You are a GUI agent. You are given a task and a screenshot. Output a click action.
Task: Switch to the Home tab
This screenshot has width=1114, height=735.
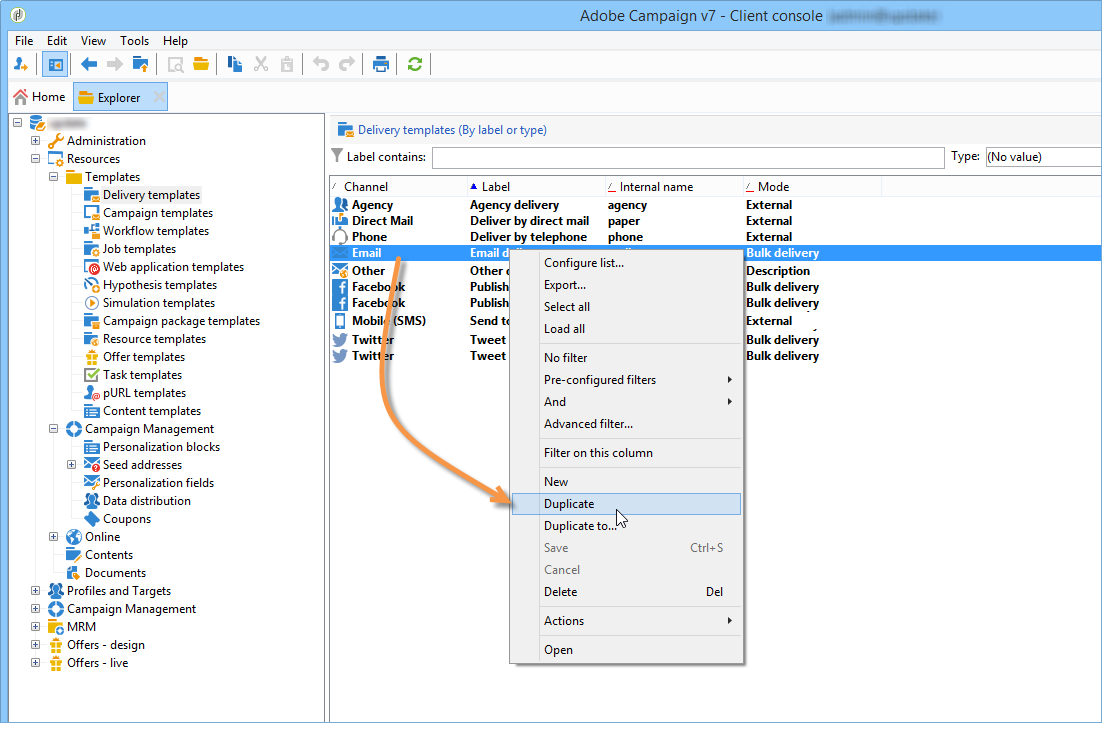[39, 97]
